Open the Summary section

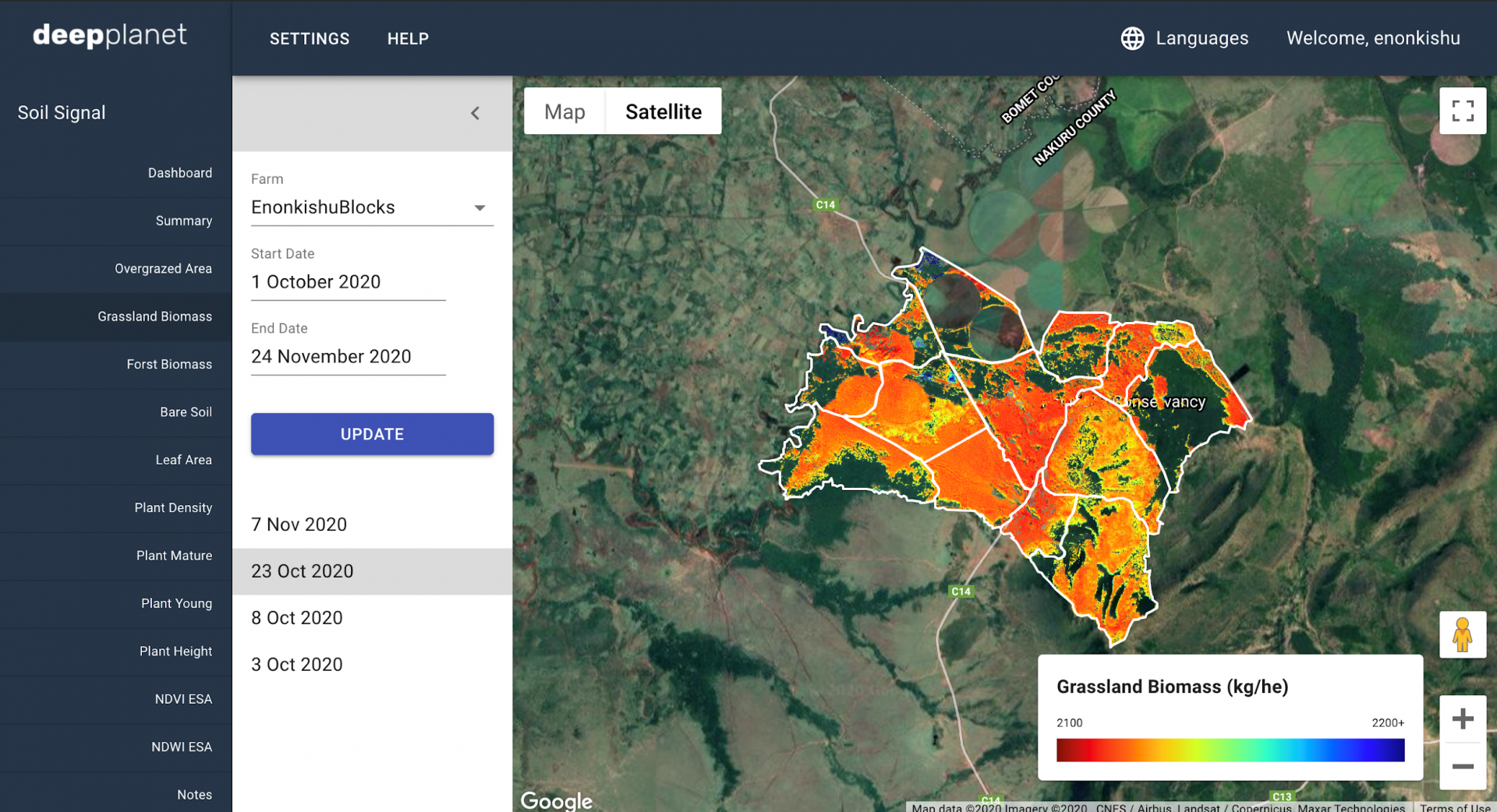[116, 221]
